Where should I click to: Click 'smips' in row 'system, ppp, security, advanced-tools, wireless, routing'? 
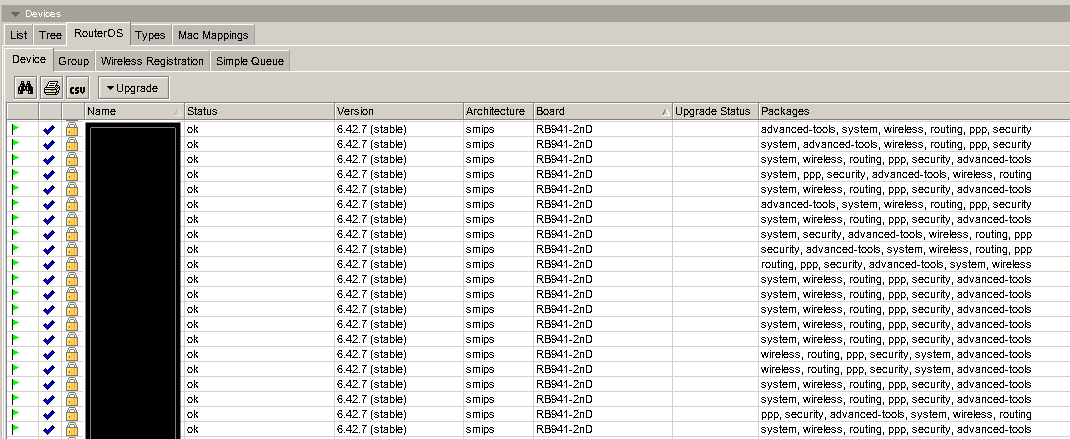tap(480, 174)
